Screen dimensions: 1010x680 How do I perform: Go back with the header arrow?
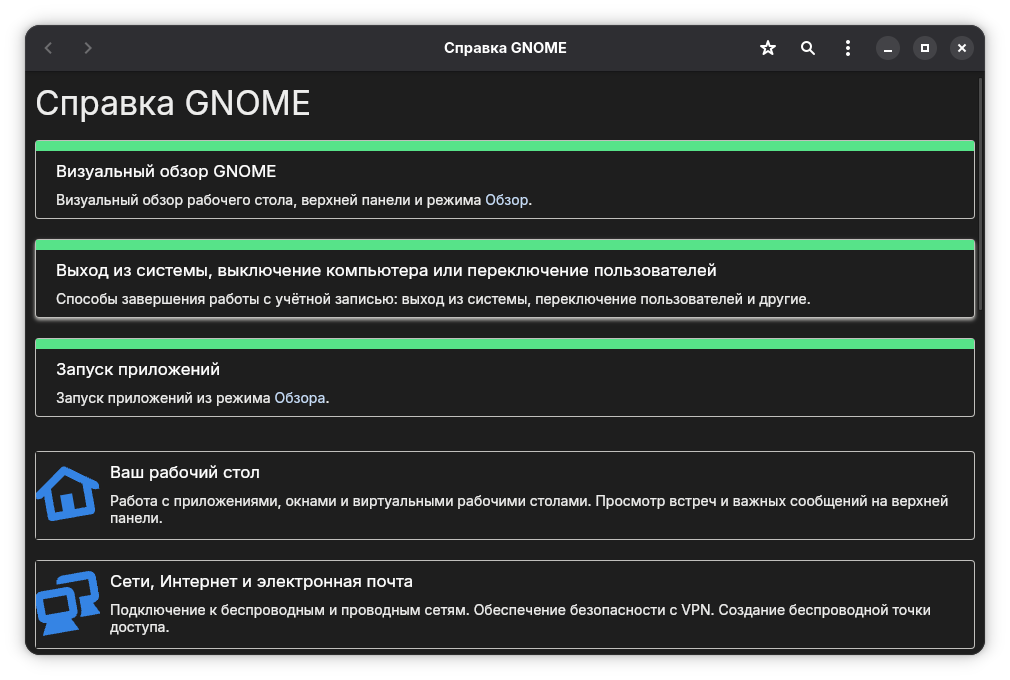48,48
